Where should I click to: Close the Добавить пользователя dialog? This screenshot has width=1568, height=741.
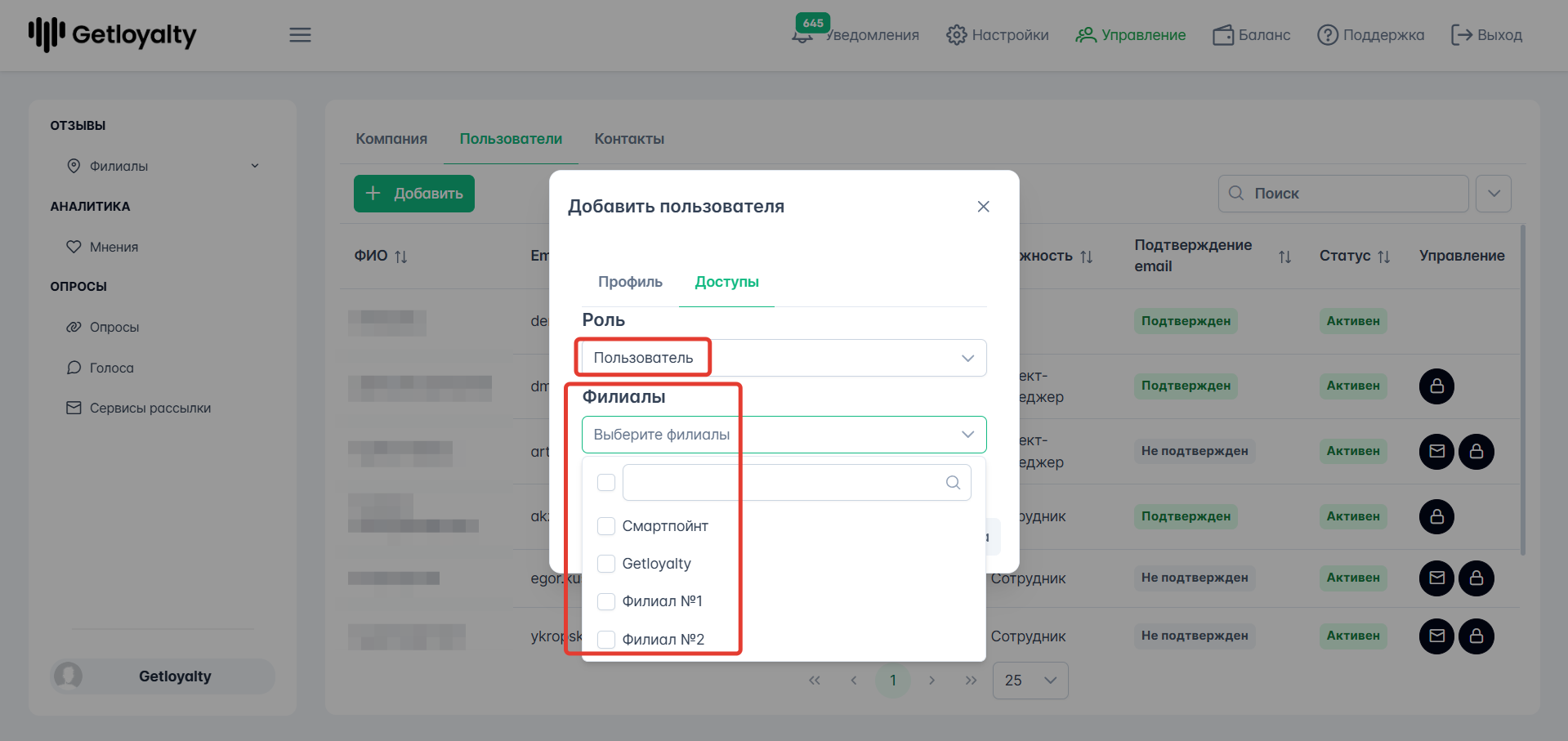(983, 207)
